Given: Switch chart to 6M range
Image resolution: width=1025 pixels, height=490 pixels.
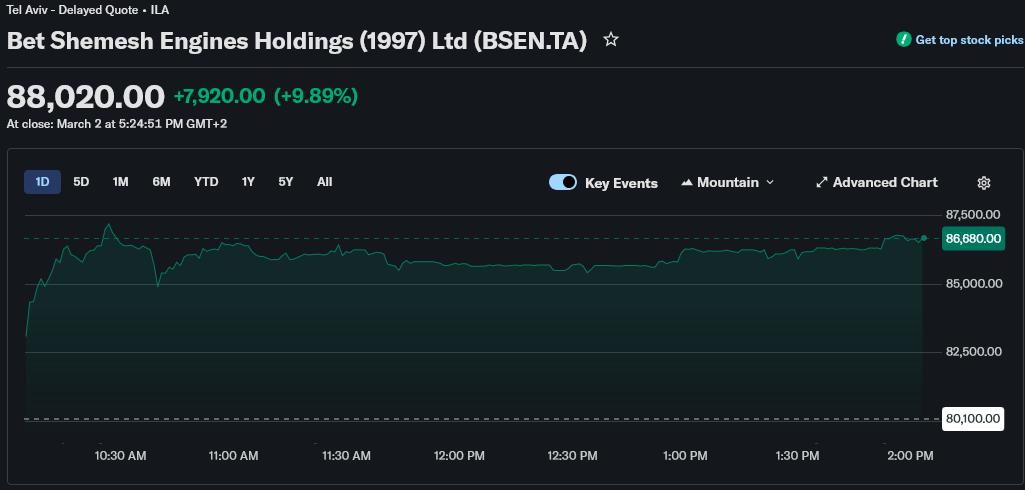Looking at the screenshot, I should click(x=161, y=182).
